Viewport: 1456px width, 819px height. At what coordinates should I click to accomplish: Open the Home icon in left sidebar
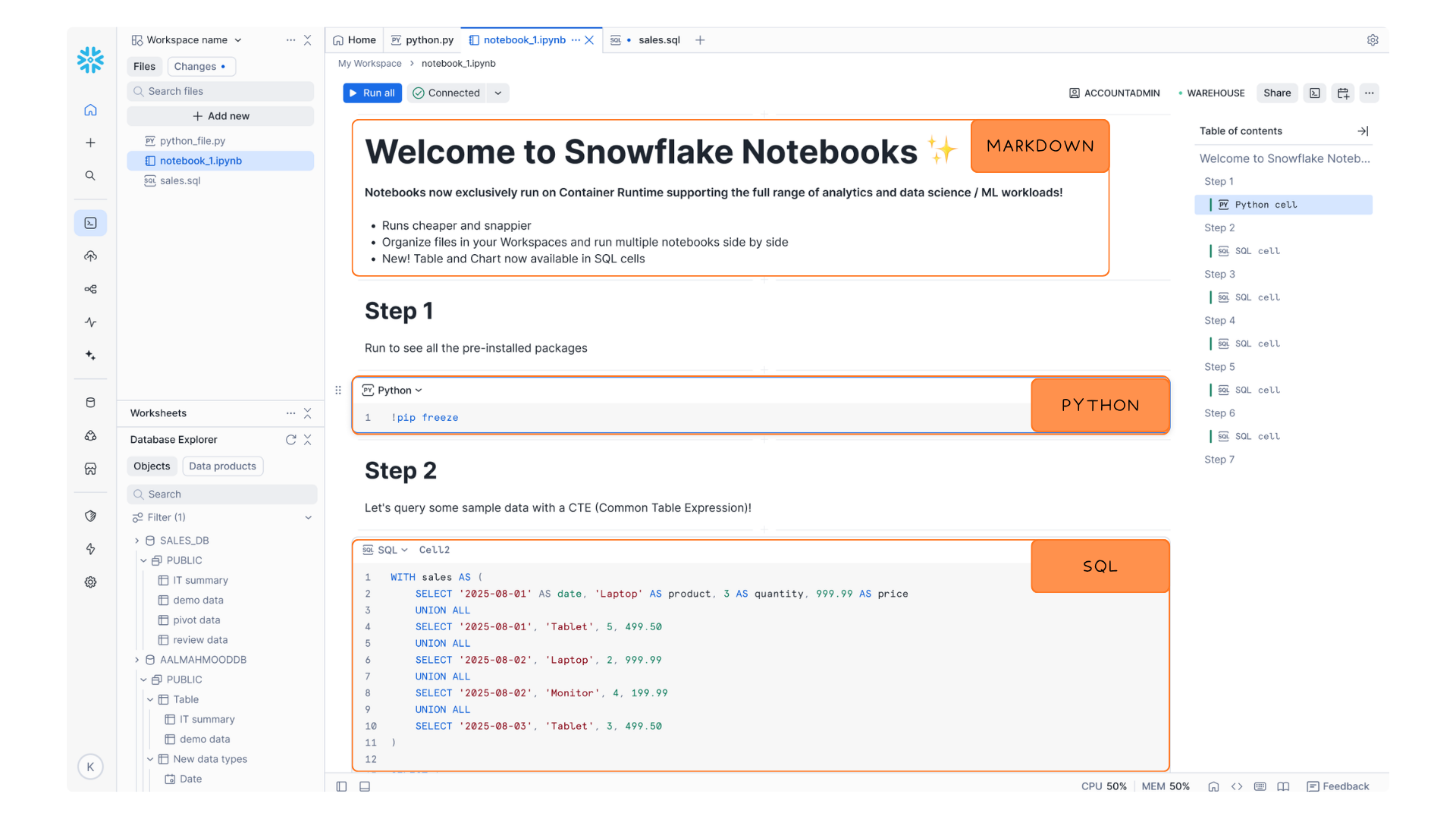tap(90, 110)
